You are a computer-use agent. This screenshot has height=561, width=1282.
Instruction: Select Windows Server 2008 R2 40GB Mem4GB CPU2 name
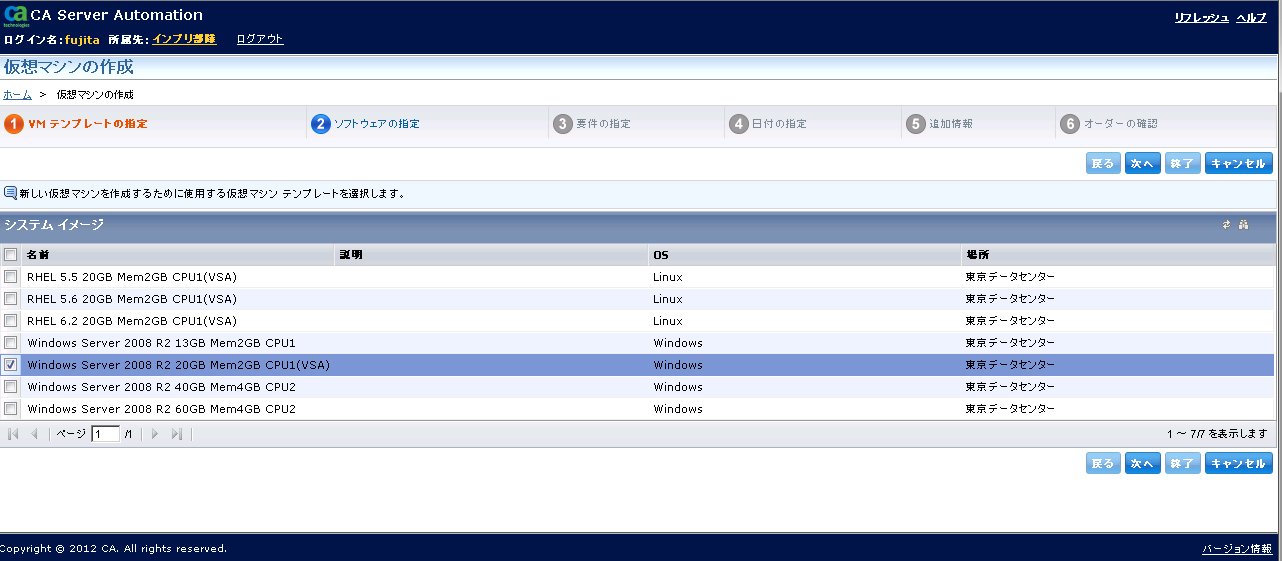[161, 387]
